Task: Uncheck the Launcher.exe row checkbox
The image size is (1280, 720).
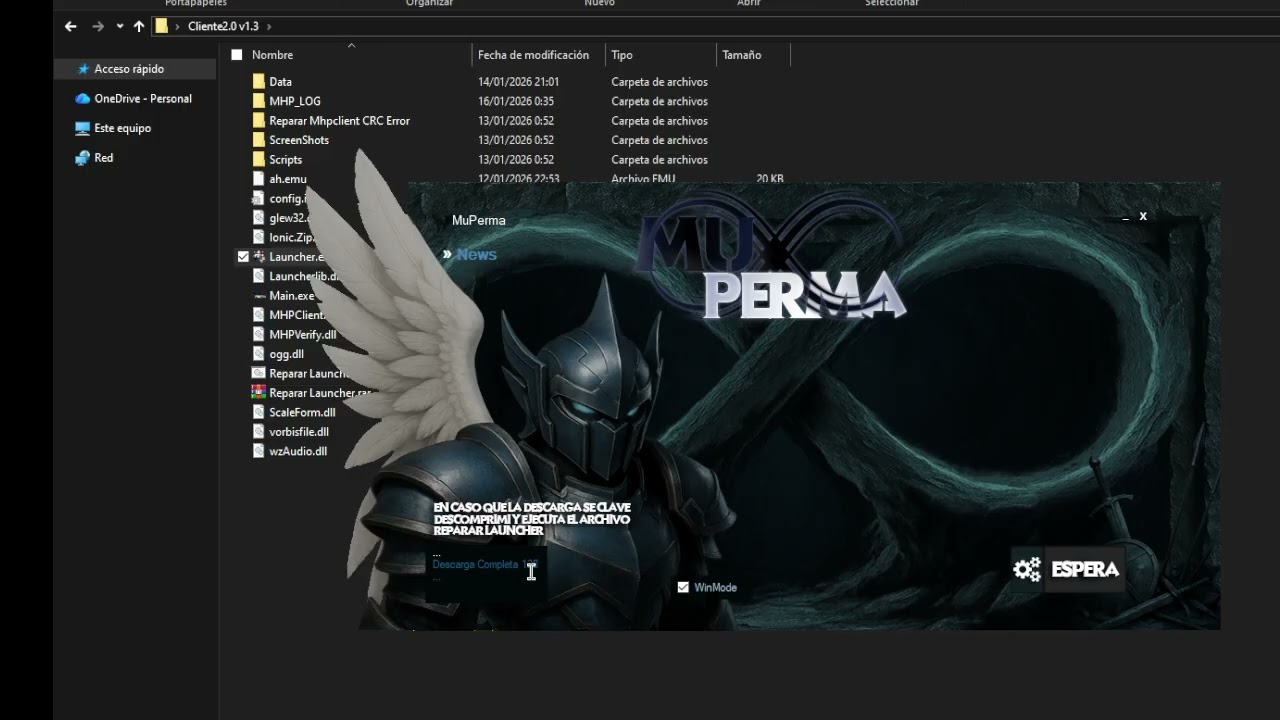Action: (x=243, y=257)
